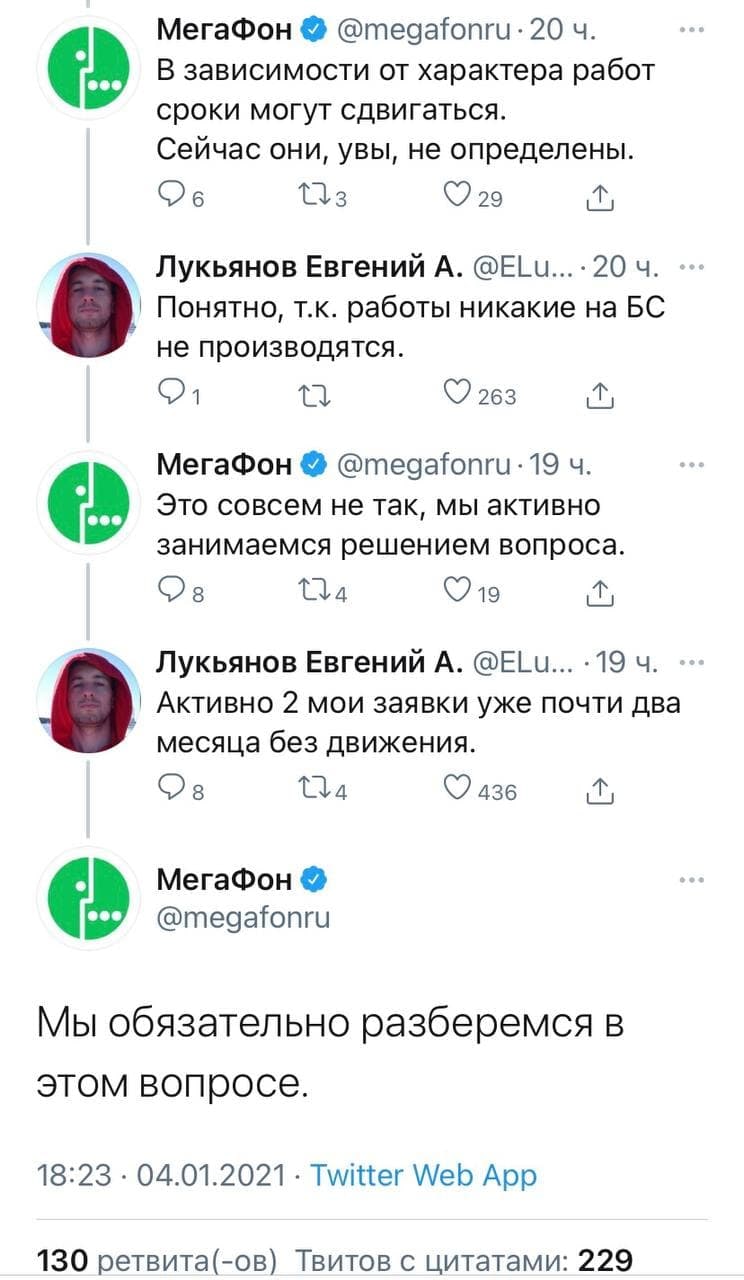Open the @megafonru handle under the main tweet
This screenshot has width=744, height=1280.
coord(243,917)
